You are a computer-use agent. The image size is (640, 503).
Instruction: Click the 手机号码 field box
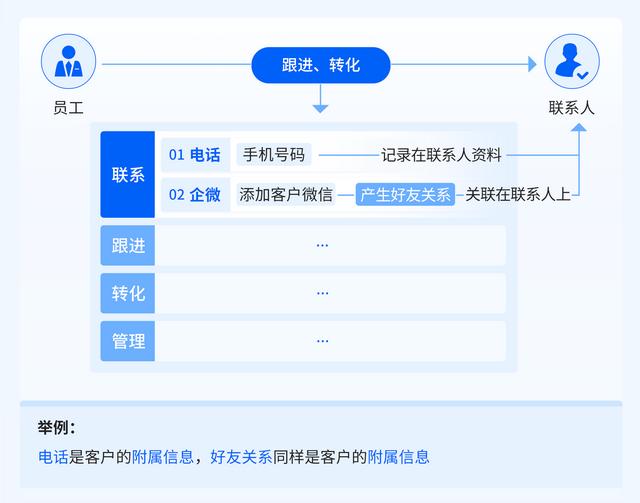274,155
